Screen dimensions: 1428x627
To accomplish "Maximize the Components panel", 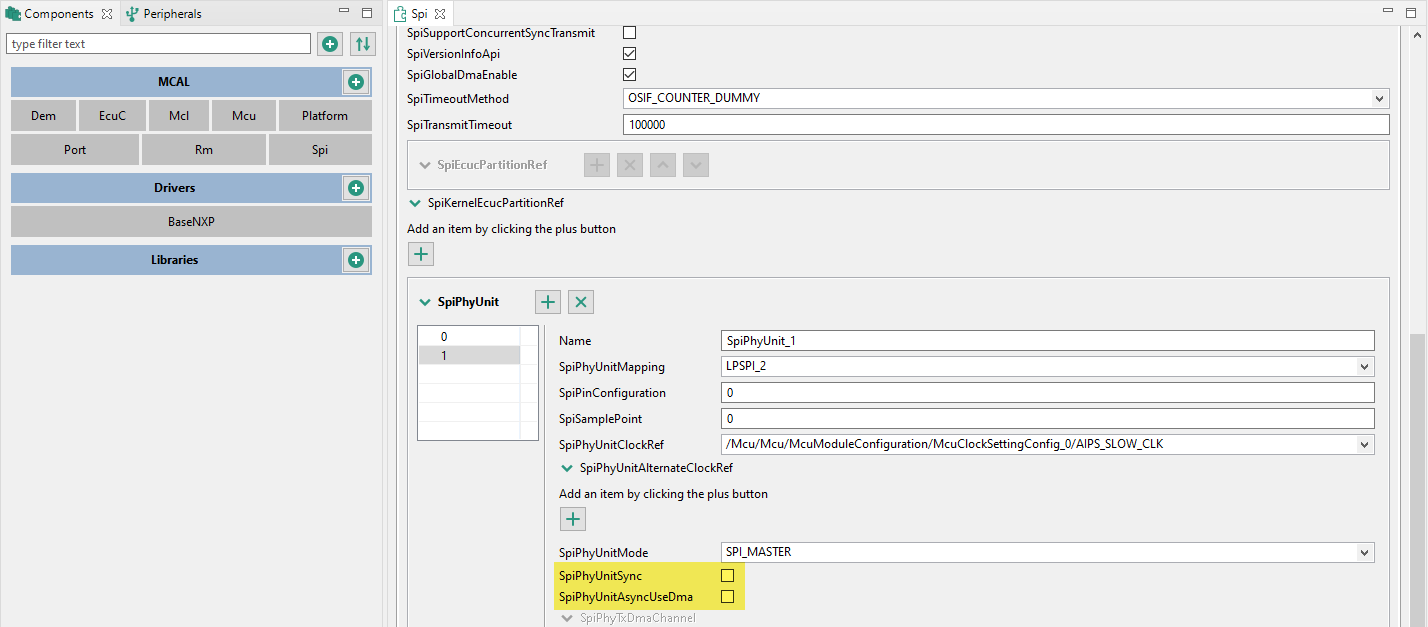I will tap(367, 13).
